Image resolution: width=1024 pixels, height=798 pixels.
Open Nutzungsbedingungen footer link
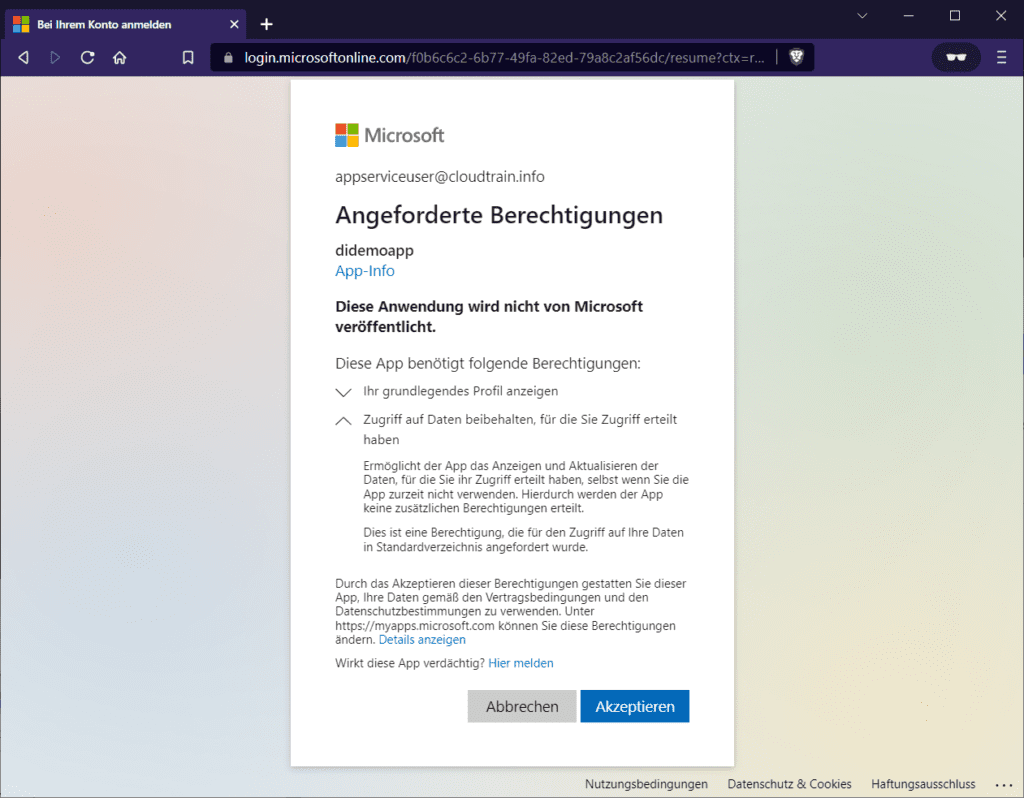646,784
